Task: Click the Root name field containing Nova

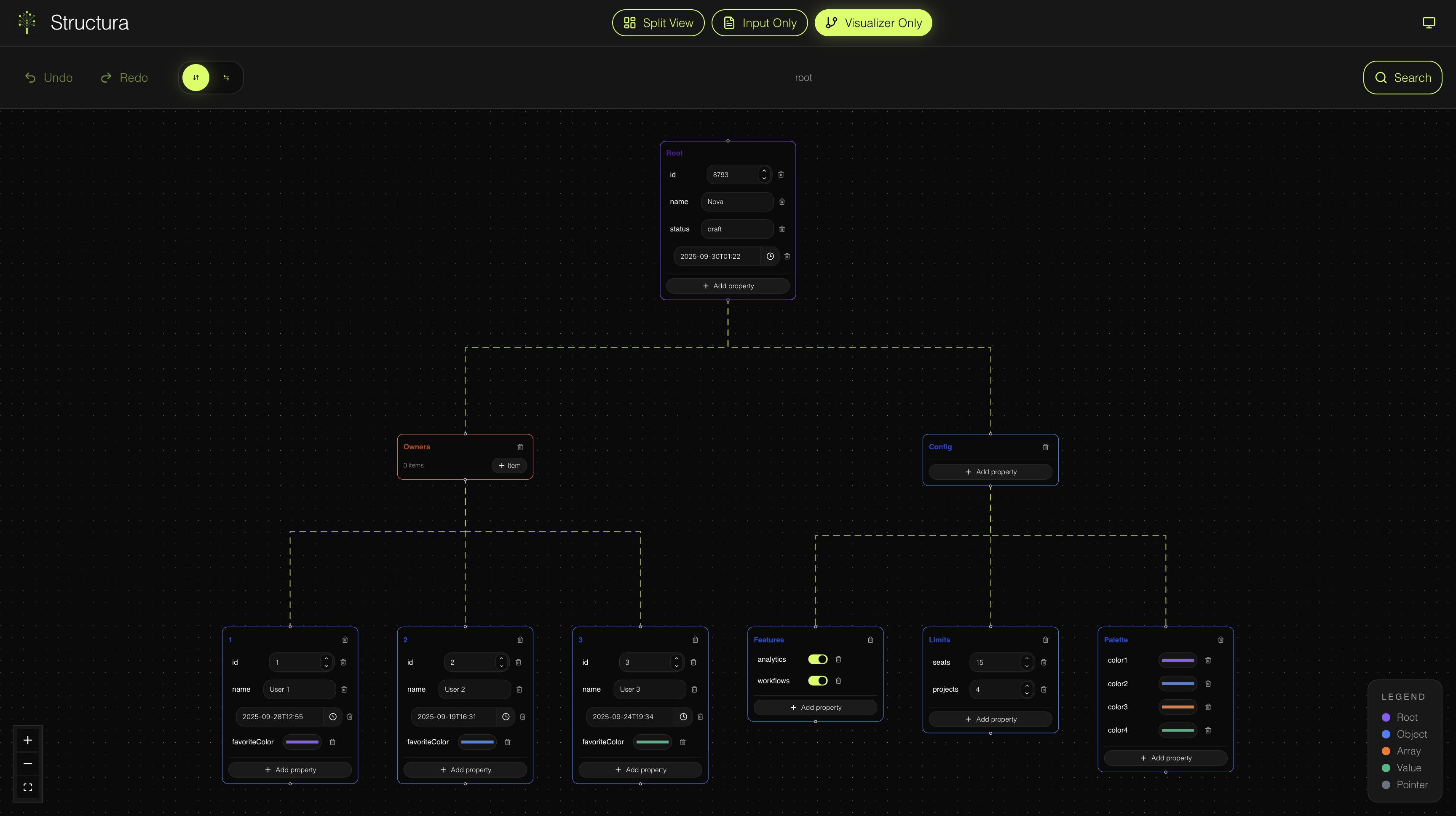Action: (x=736, y=202)
